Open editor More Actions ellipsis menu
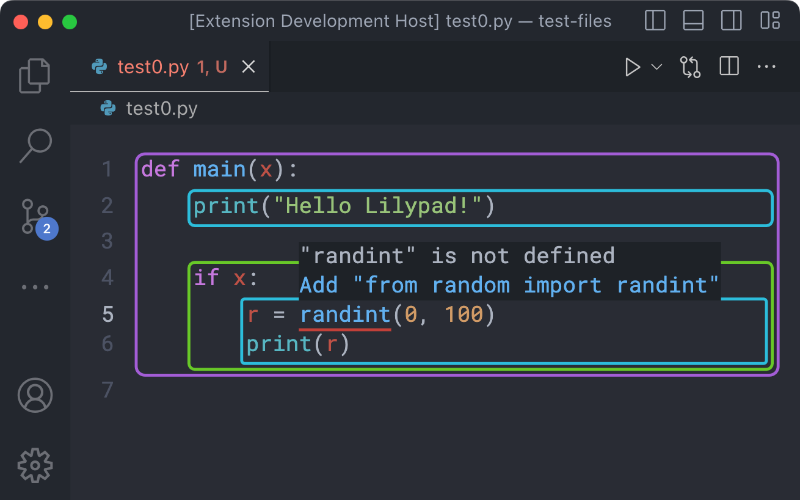Image resolution: width=800 pixels, height=500 pixels. point(767,67)
